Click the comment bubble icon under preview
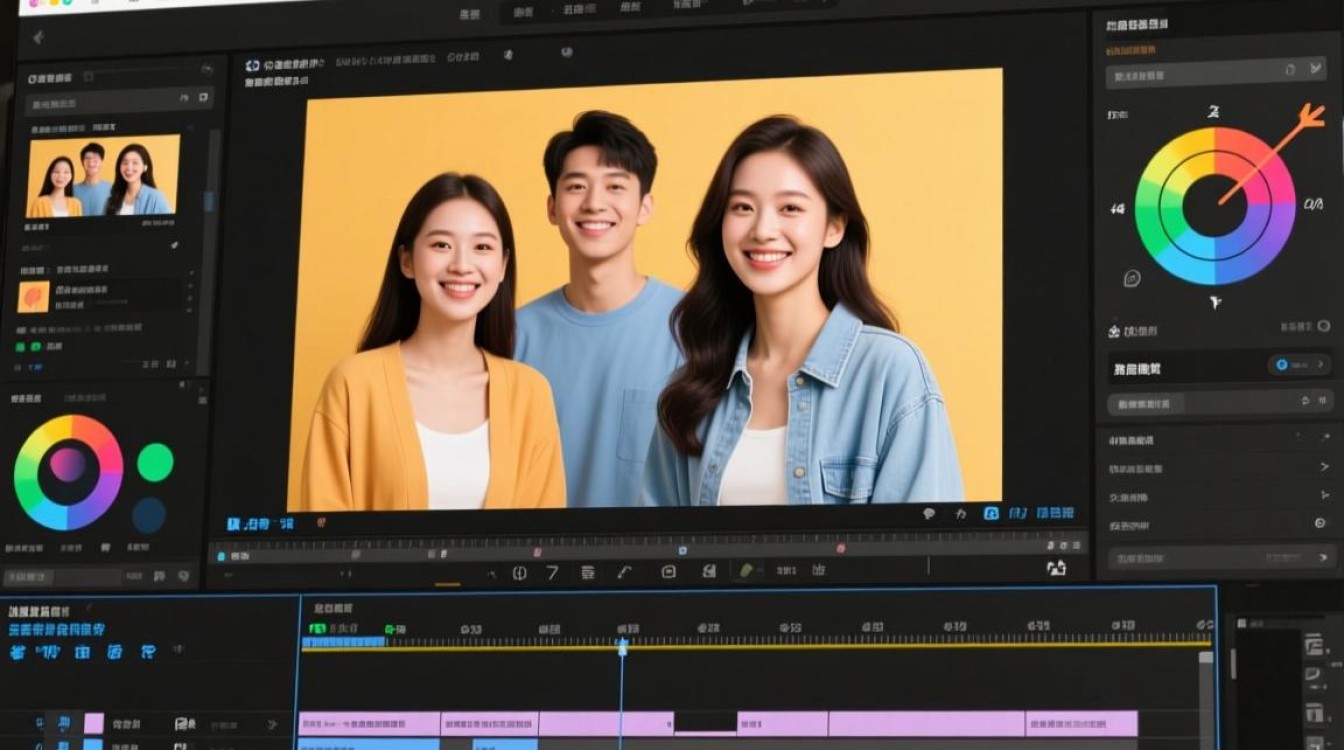This screenshot has height=750, width=1344. (x=929, y=513)
